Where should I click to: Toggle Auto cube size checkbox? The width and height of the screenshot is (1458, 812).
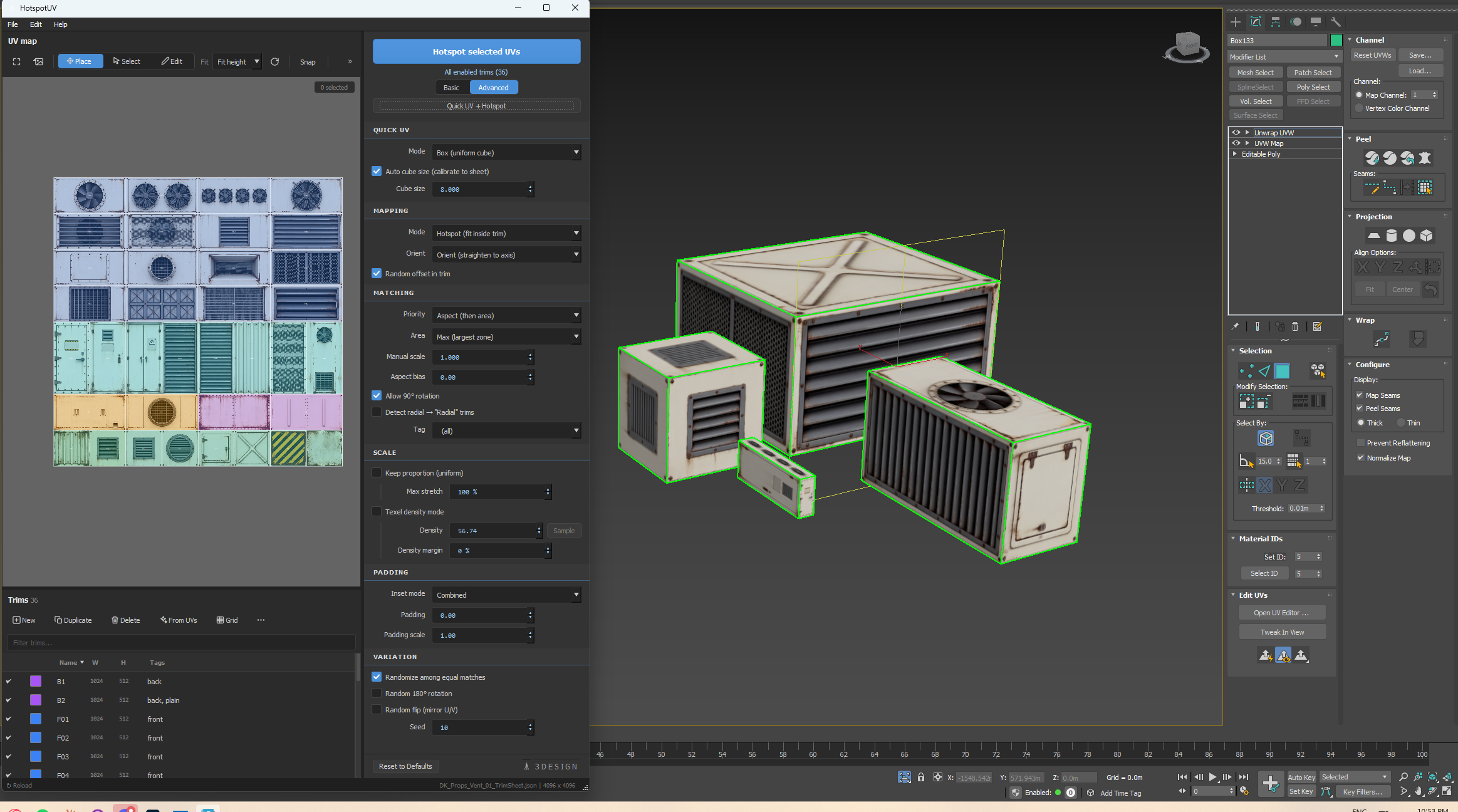point(377,171)
